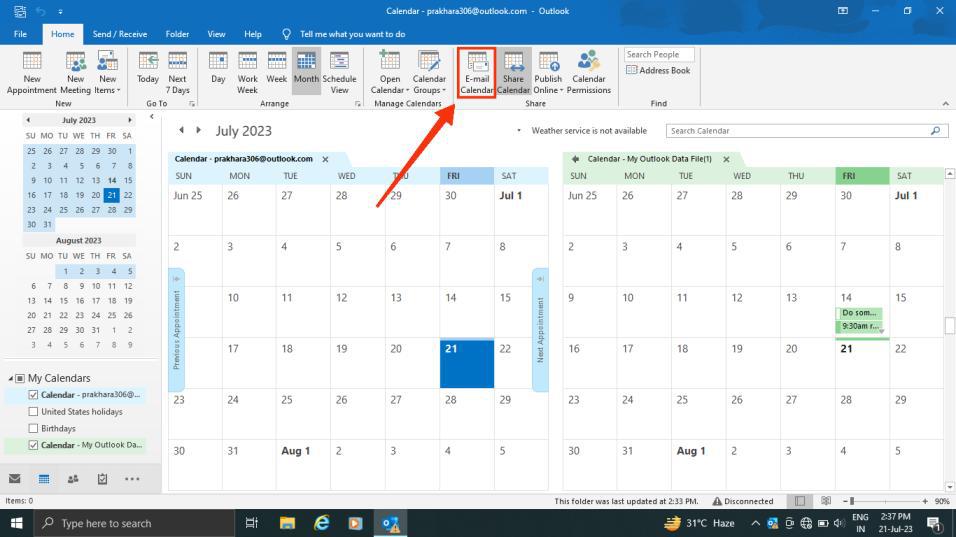
Task: Switch to Calendar navigation icon
Action: 44,479
